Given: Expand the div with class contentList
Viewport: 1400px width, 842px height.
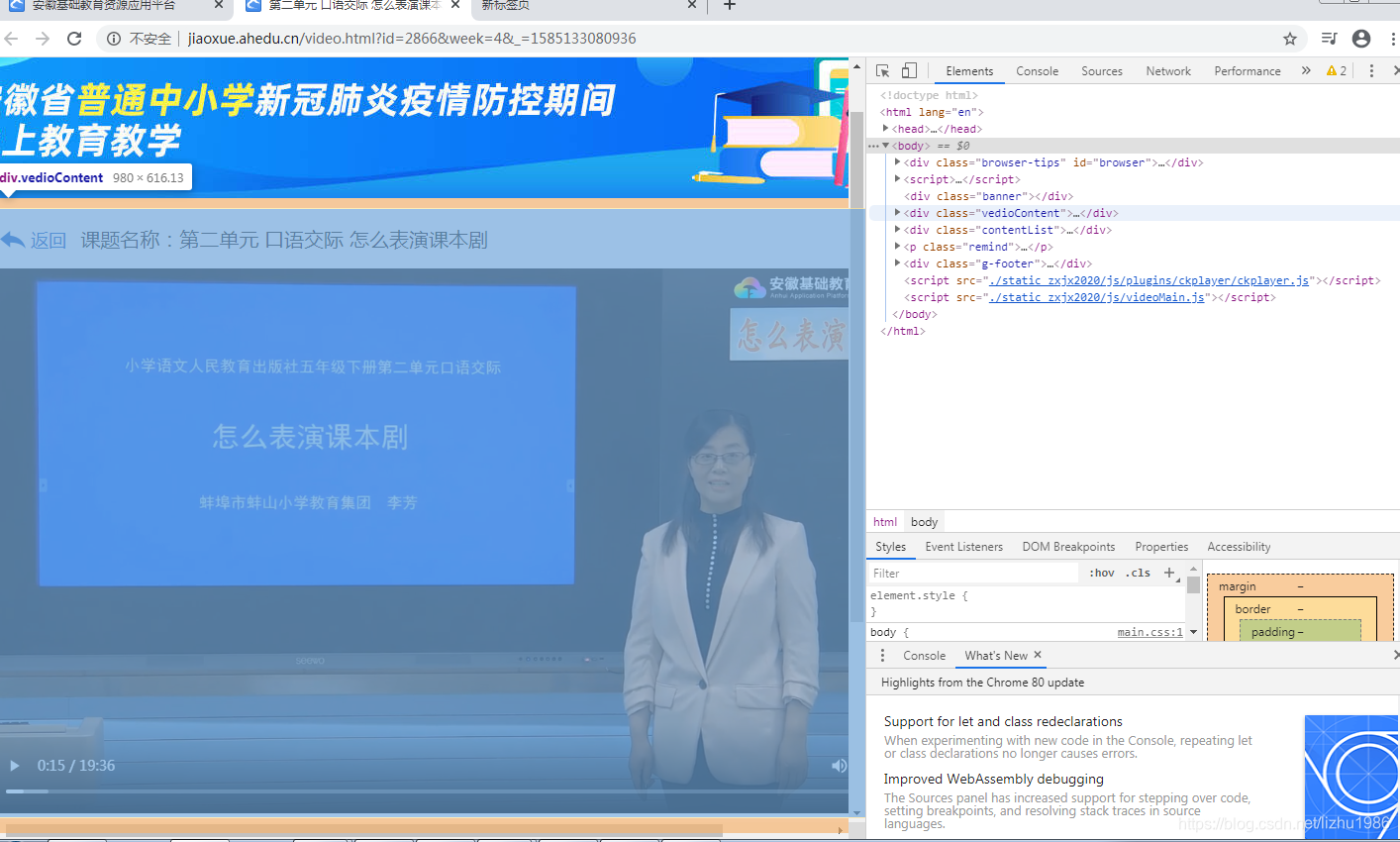Looking at the screenshot, I should [896, 229].
